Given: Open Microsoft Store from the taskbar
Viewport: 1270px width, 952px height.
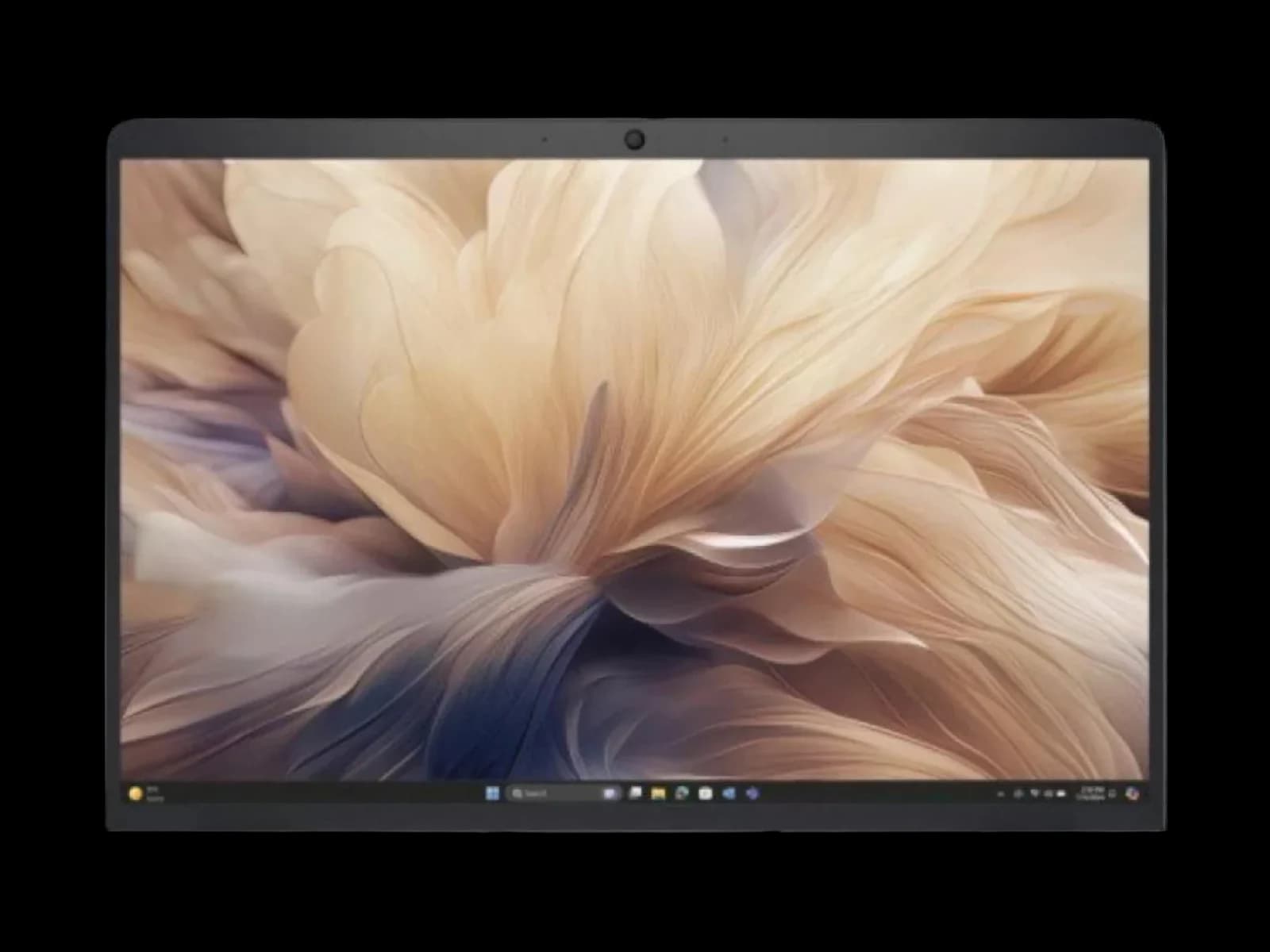Looking at the screenshot, I should tap(705, 793).
